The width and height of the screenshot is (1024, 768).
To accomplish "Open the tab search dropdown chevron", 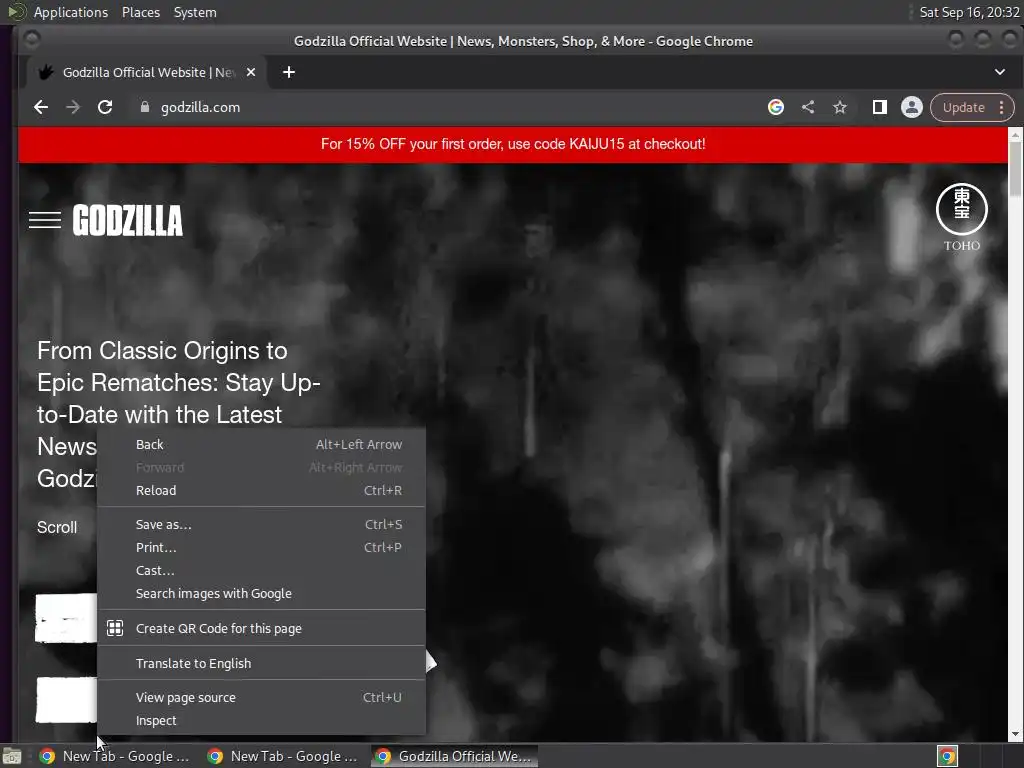I will [x=1000, y=72].
